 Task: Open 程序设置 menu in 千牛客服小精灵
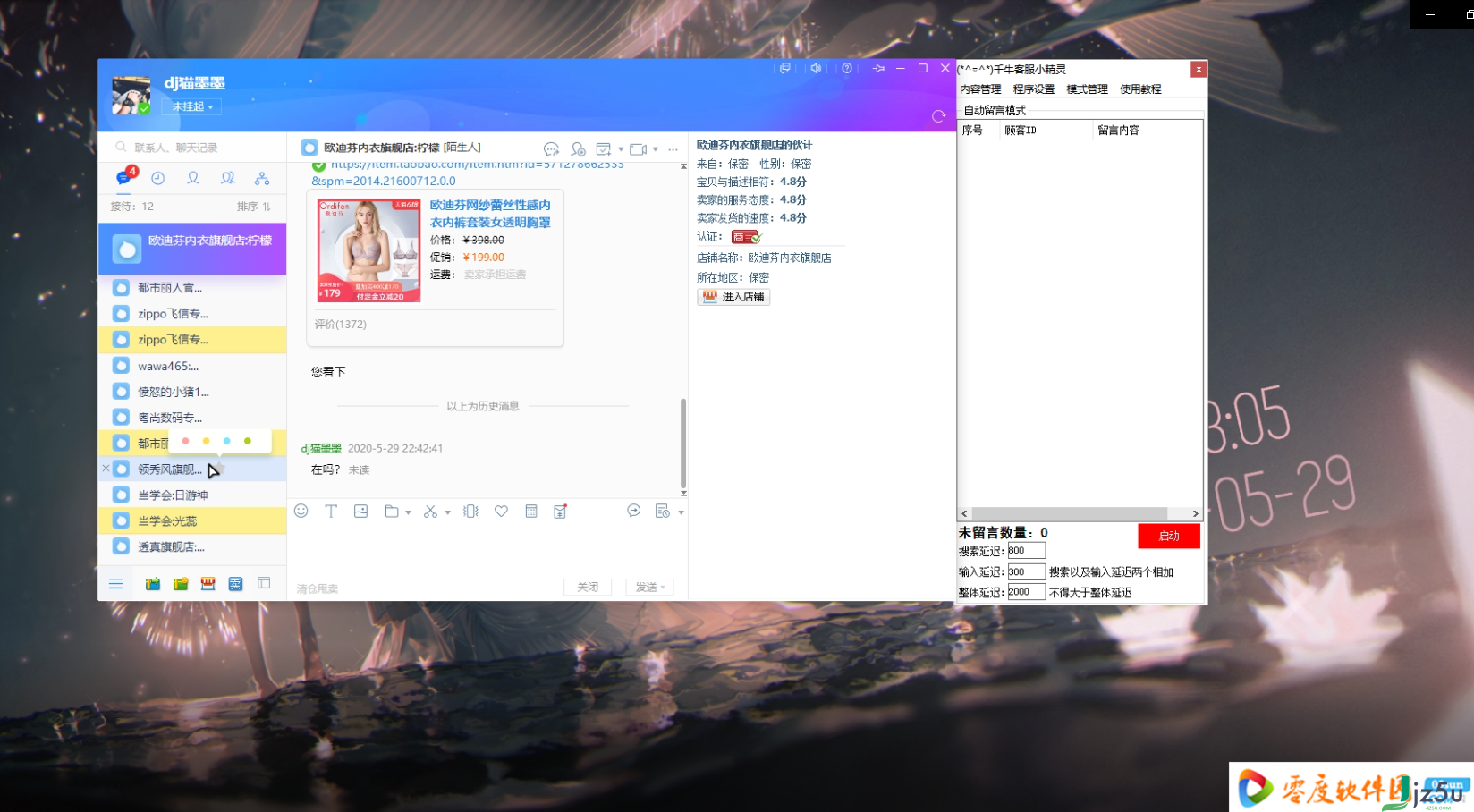[1034, 89]
